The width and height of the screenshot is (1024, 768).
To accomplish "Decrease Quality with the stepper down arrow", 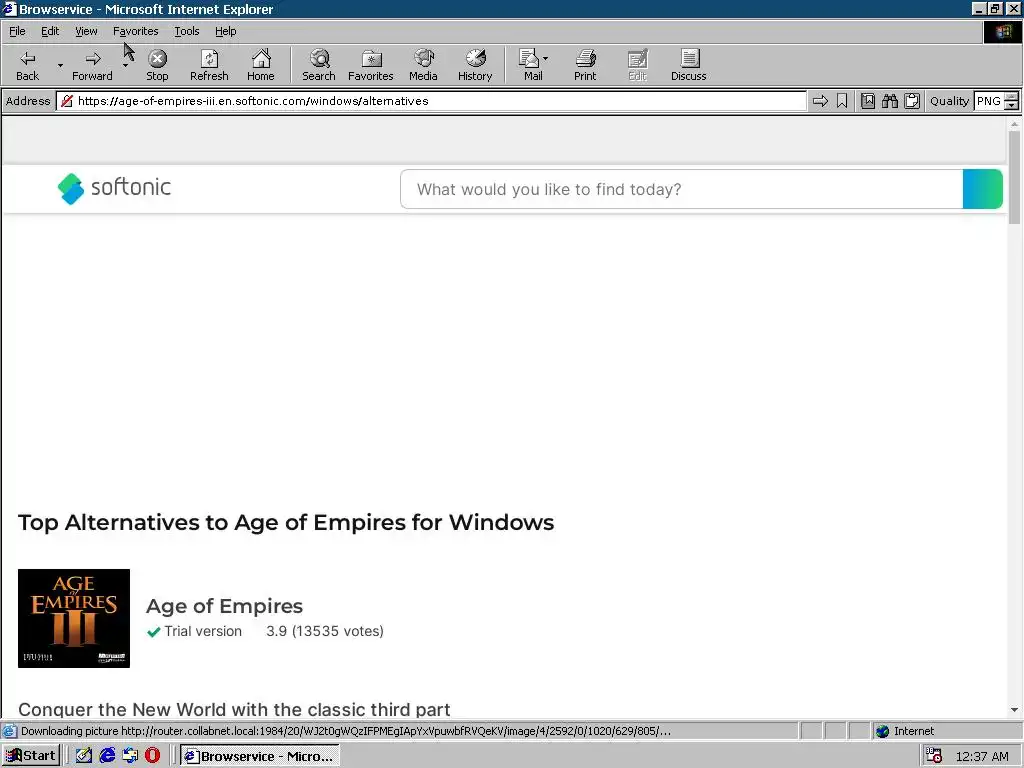I will click(x=1012, y=105).
